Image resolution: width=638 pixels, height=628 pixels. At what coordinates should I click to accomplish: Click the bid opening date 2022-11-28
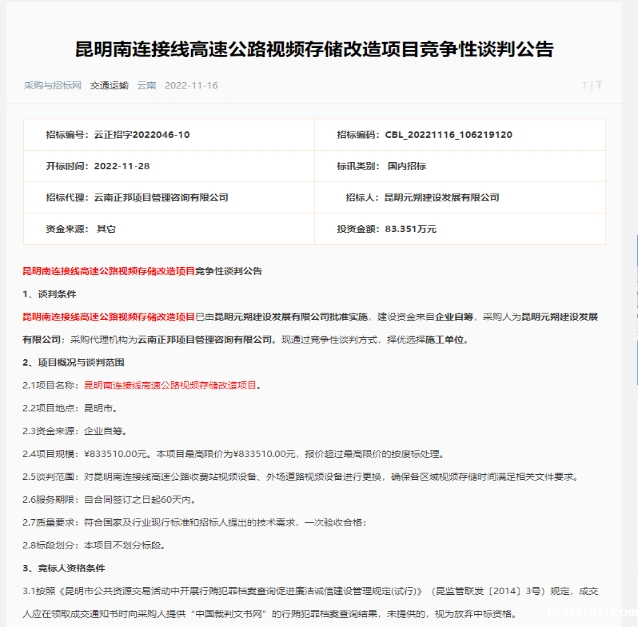(x=121, y=165)
